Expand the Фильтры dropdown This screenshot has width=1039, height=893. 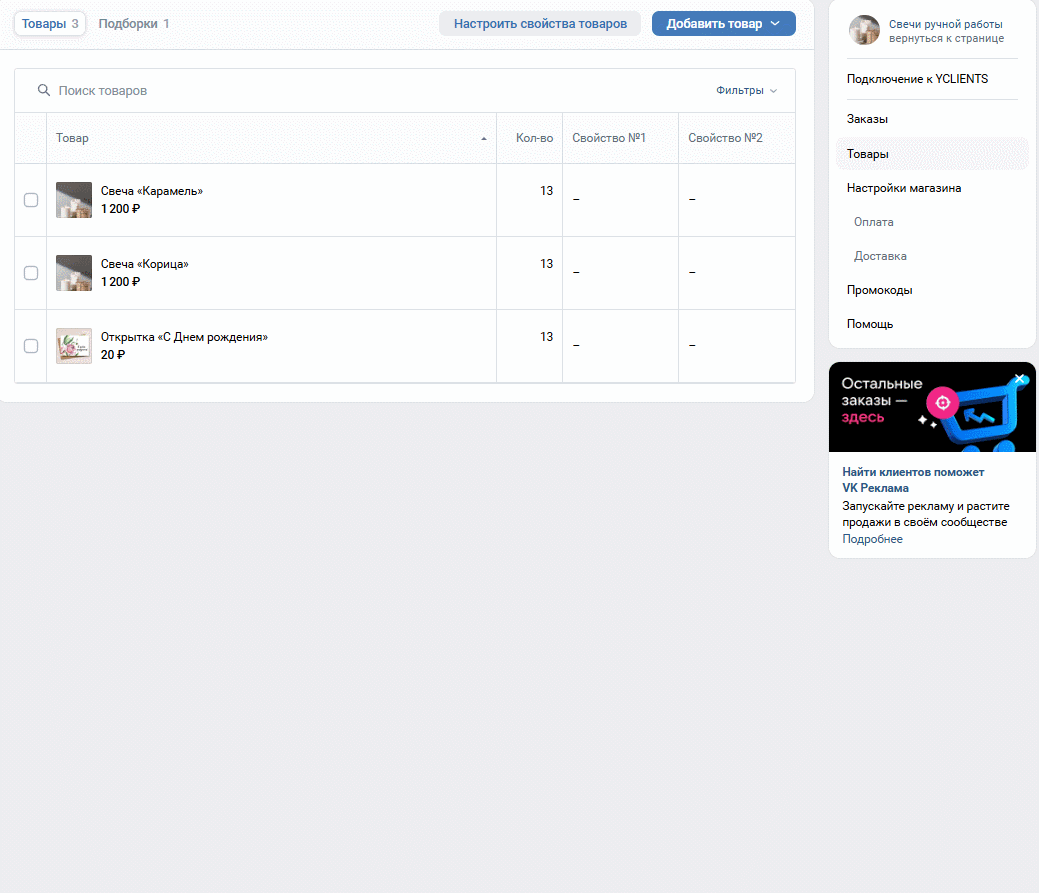(746, 90)
